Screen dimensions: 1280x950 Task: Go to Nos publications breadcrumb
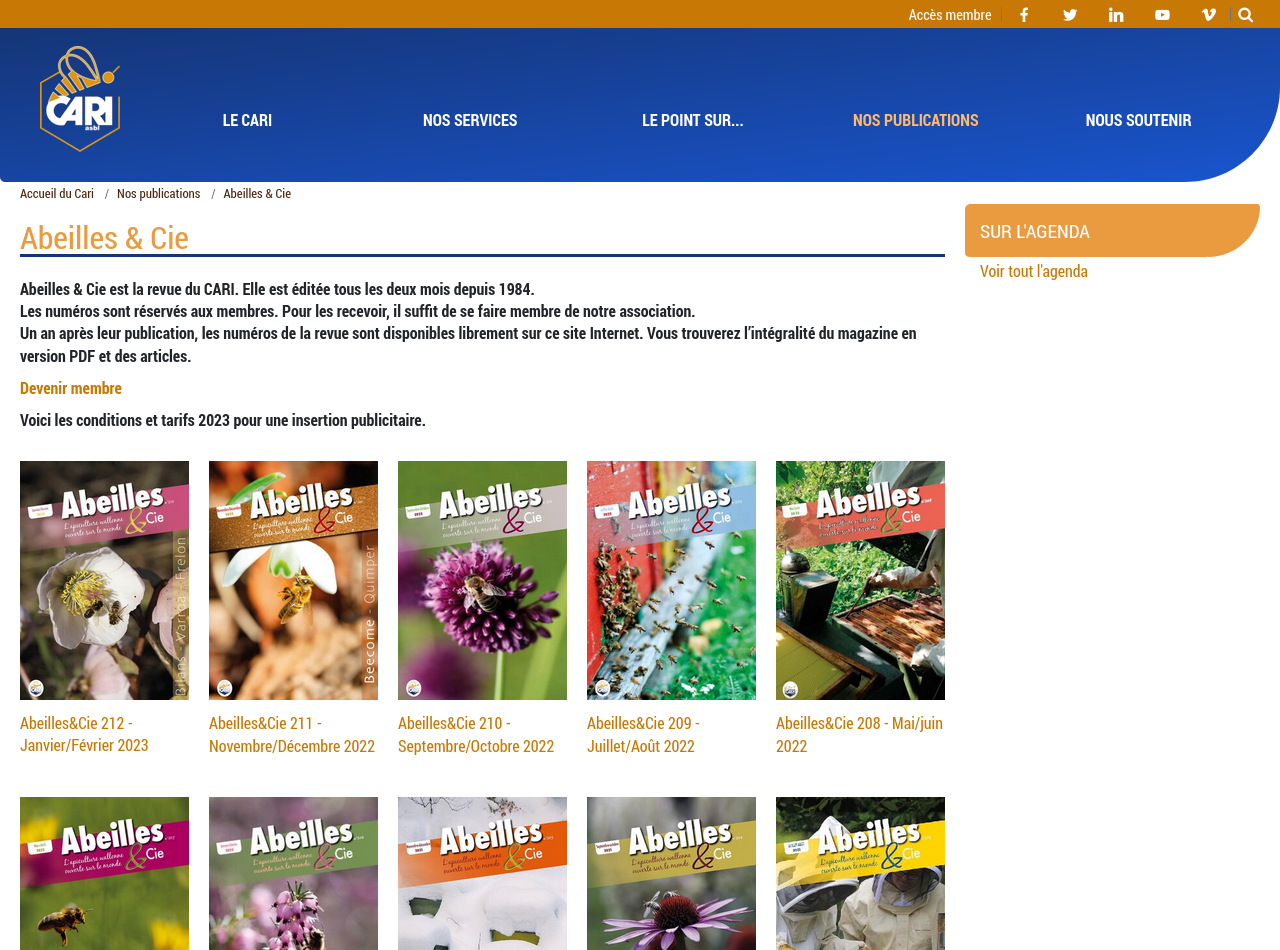tap(159, 193)
